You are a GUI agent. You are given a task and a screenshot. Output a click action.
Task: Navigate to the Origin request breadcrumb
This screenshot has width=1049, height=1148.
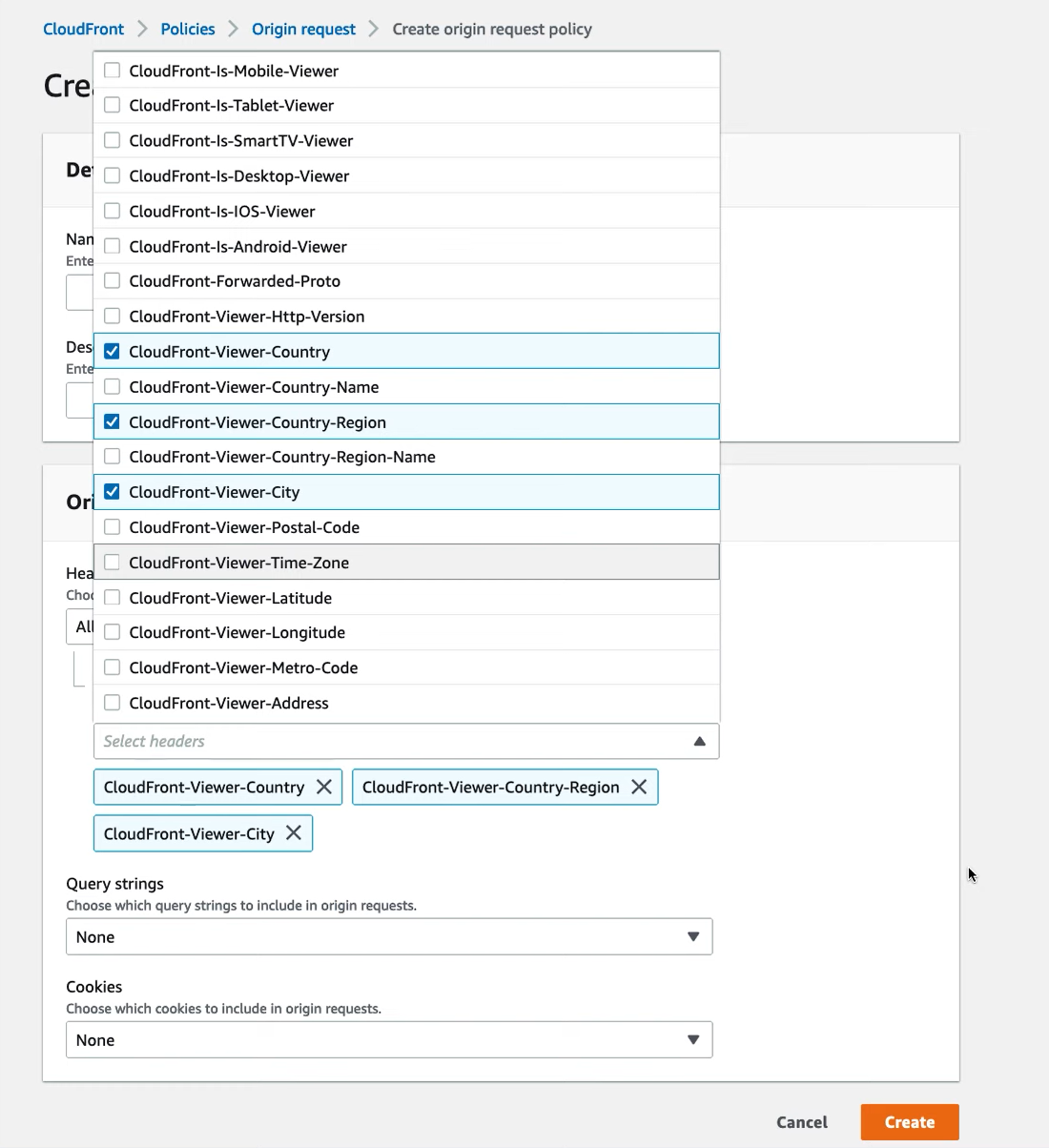point(303,29)
